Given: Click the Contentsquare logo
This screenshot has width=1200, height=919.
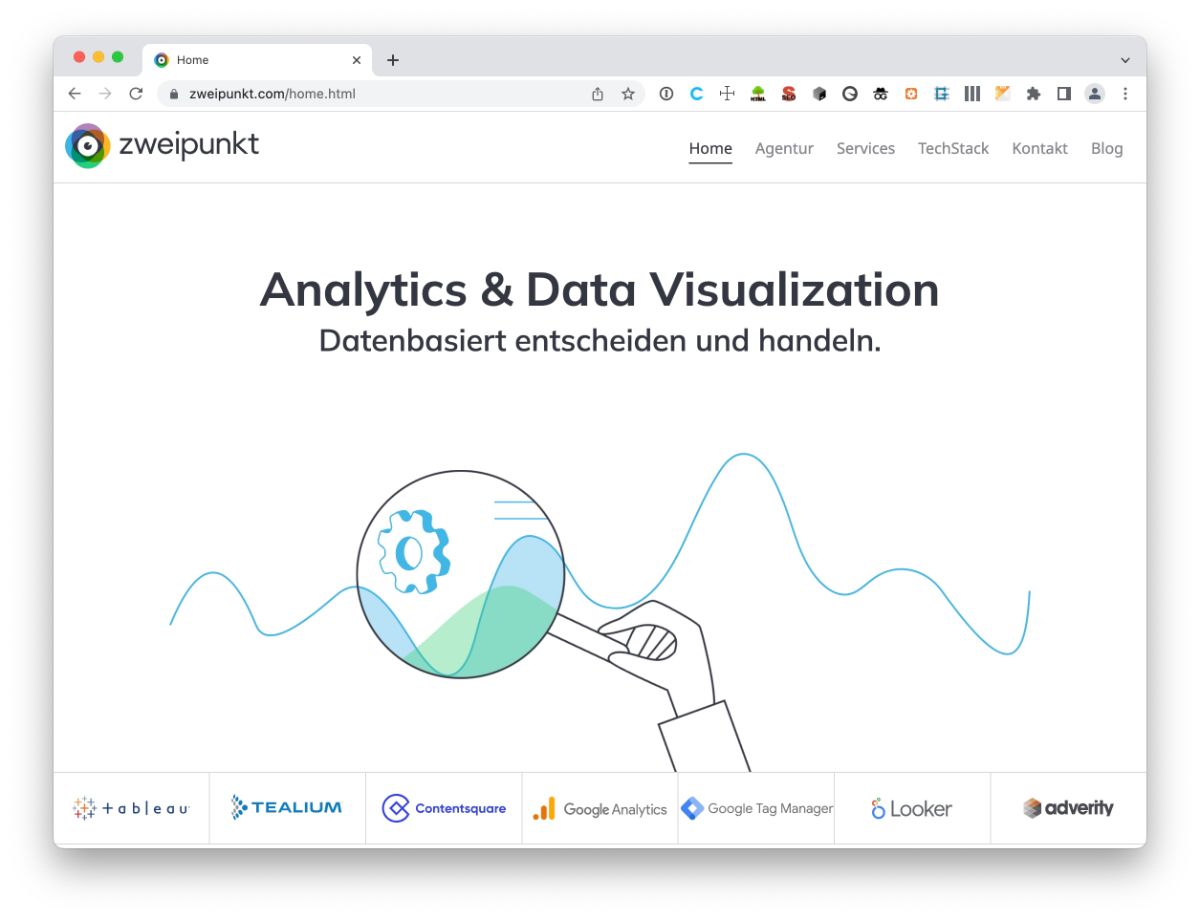Looking at the screenshot, I should tap(444, 808).
